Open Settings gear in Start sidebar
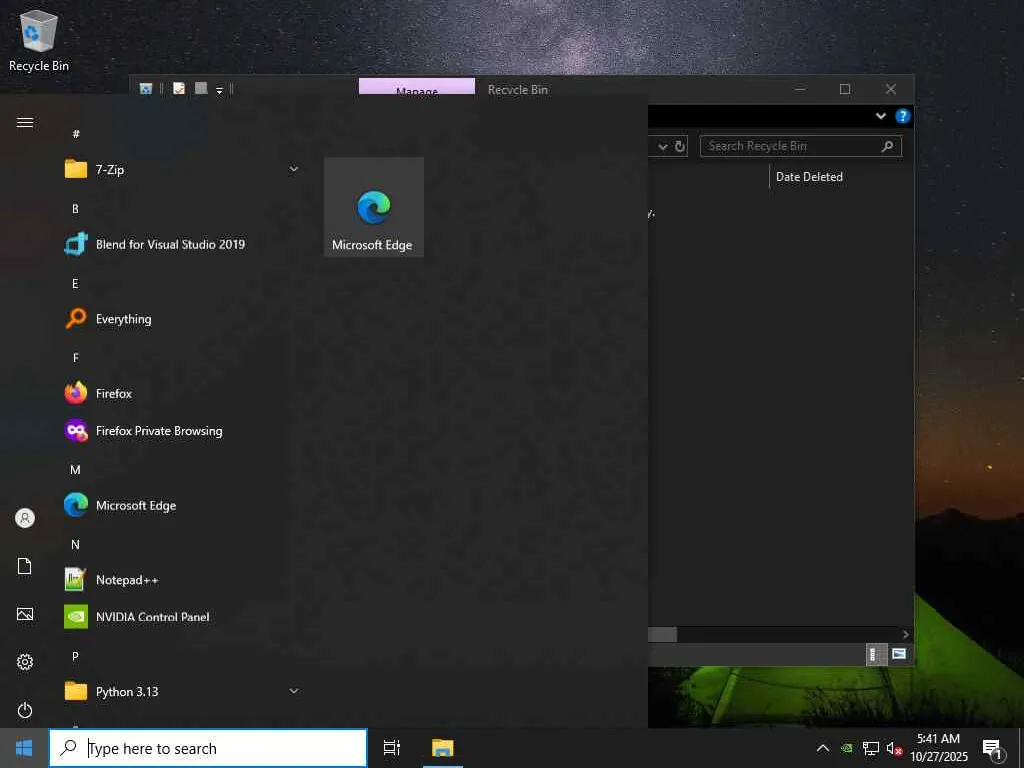 [25, 662]
